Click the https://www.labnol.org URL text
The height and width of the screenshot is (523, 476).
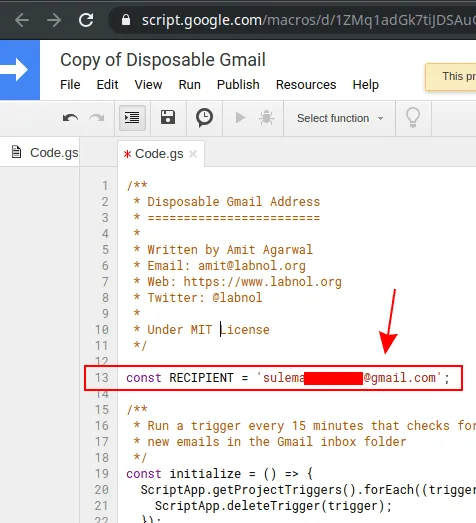(263, 282)
